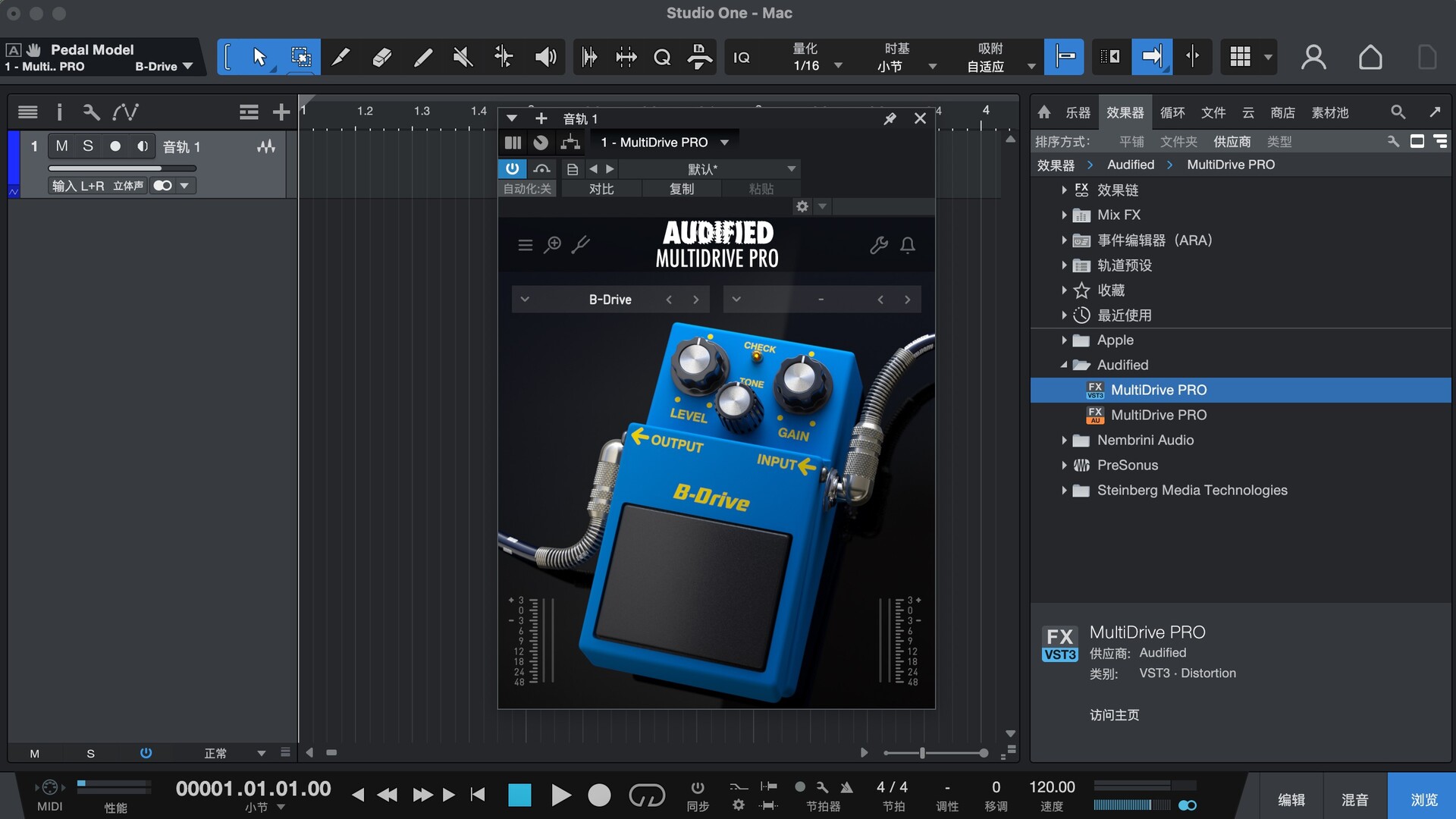Select the Eraser tool
This screenshot has height=819, width=1456.
tap(382, 57)
